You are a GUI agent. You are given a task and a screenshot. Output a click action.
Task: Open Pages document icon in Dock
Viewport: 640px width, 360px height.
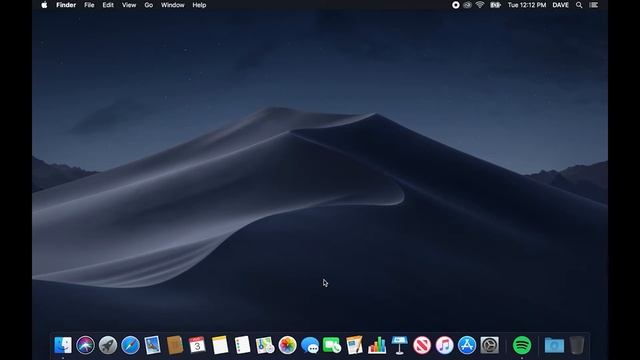[x=354, y=345]
